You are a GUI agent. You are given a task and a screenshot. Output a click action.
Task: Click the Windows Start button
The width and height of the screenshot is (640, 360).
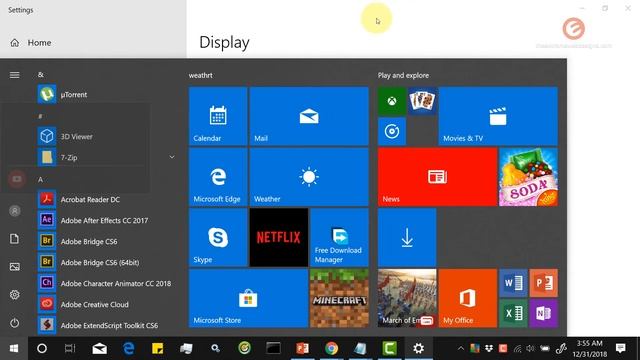pyautogui.click(x=14, y=348)
